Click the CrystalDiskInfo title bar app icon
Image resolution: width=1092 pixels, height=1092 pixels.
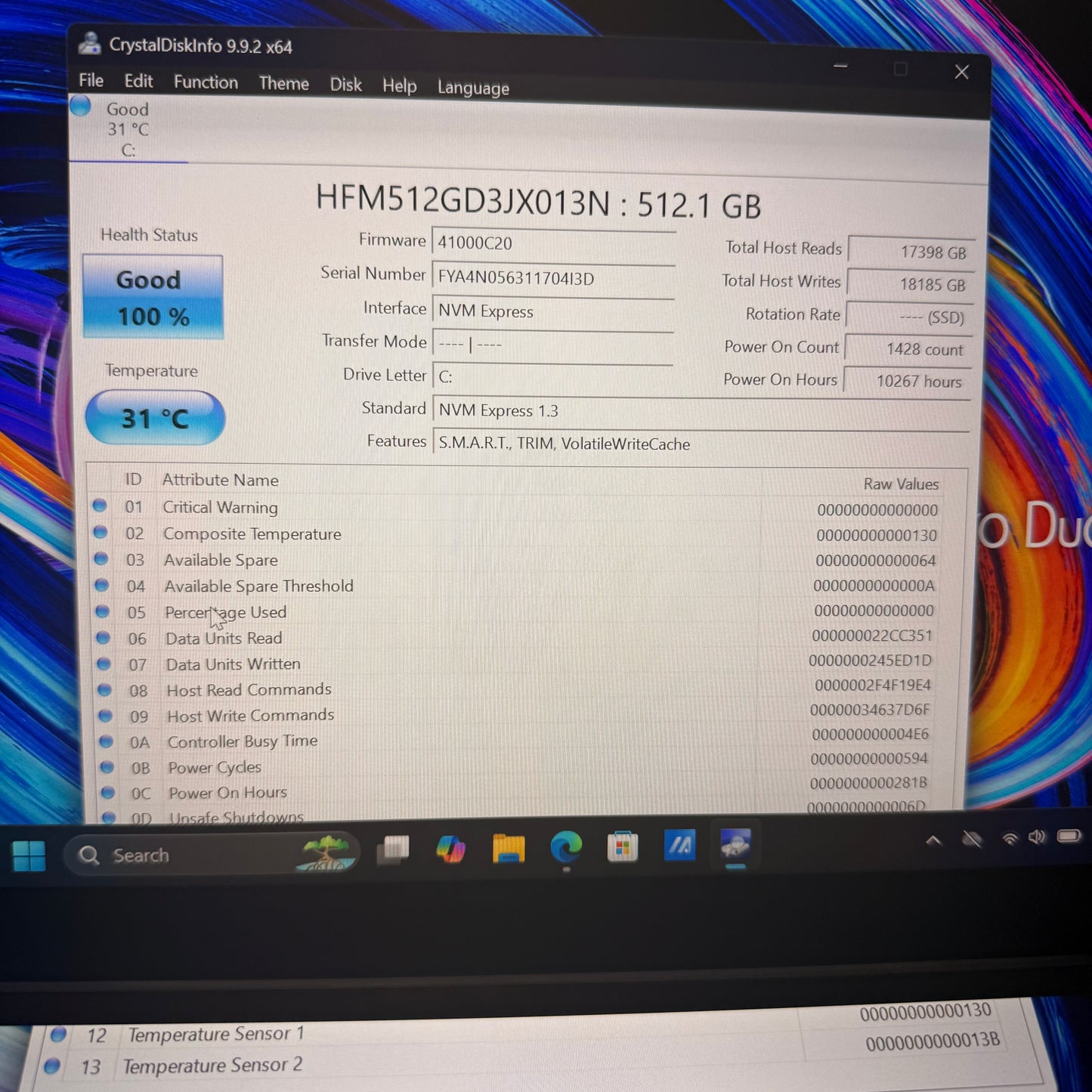pyautogui.click(x=90, y=43)
